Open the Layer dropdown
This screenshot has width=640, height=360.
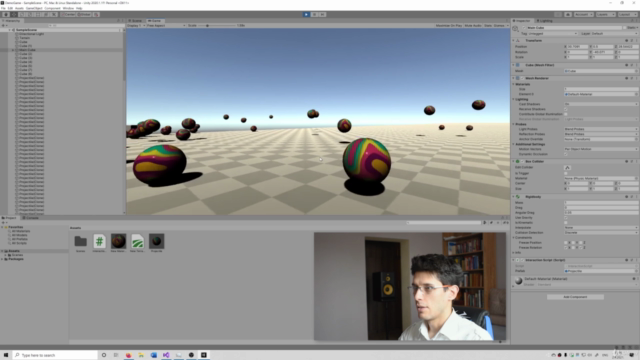(614, 33)
